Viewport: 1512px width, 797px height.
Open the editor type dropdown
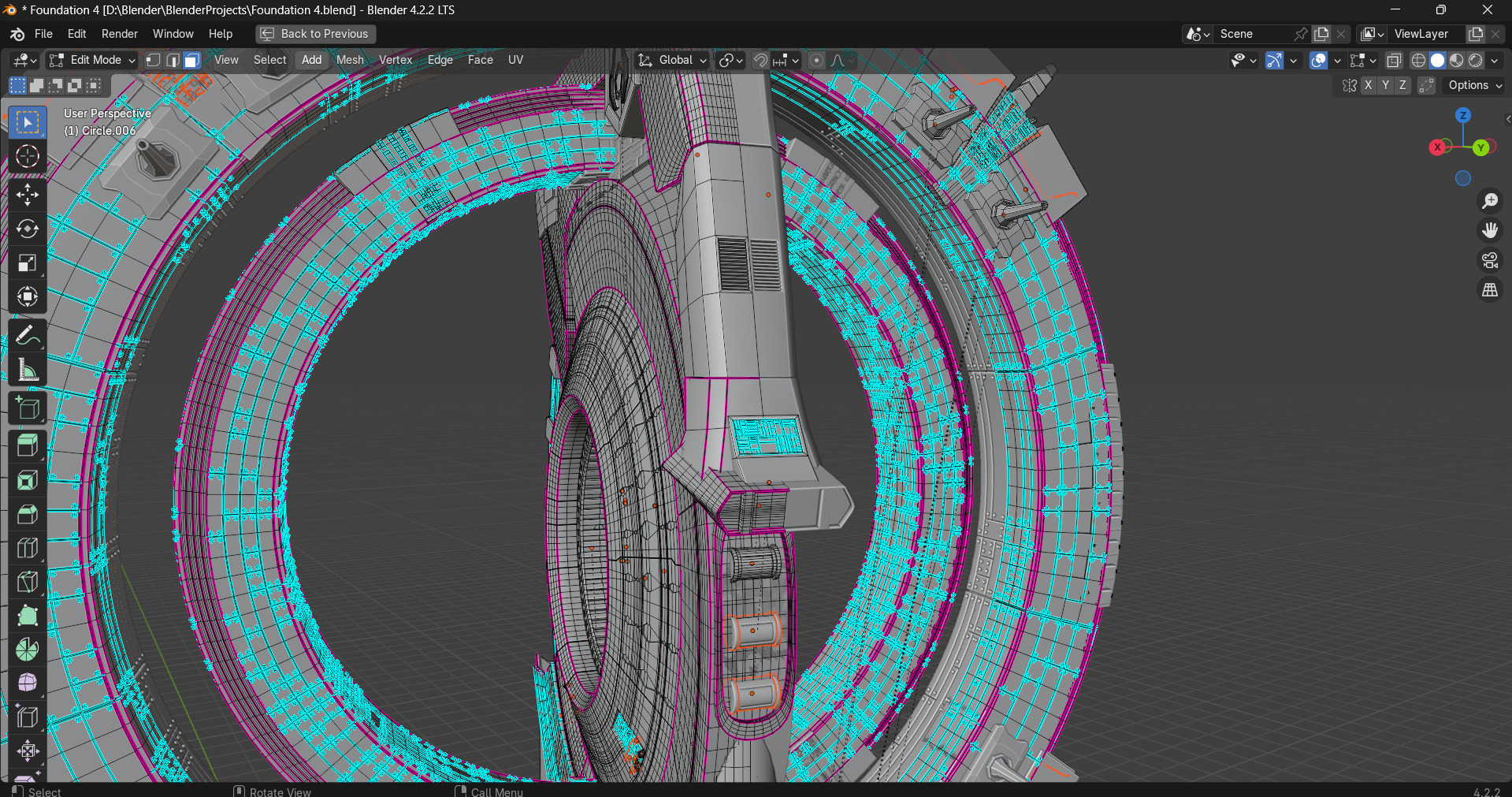(x=24, y=60)
